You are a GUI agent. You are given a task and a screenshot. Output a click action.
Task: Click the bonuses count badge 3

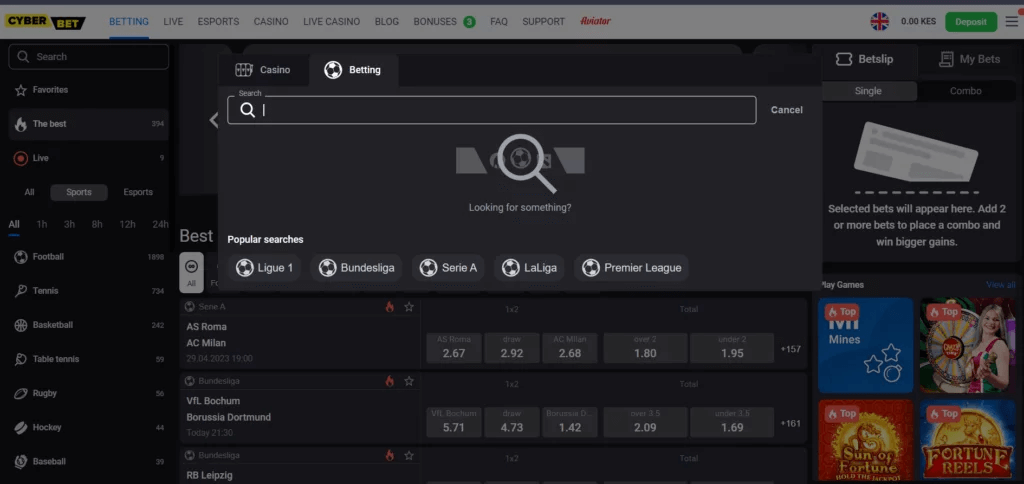469,22
